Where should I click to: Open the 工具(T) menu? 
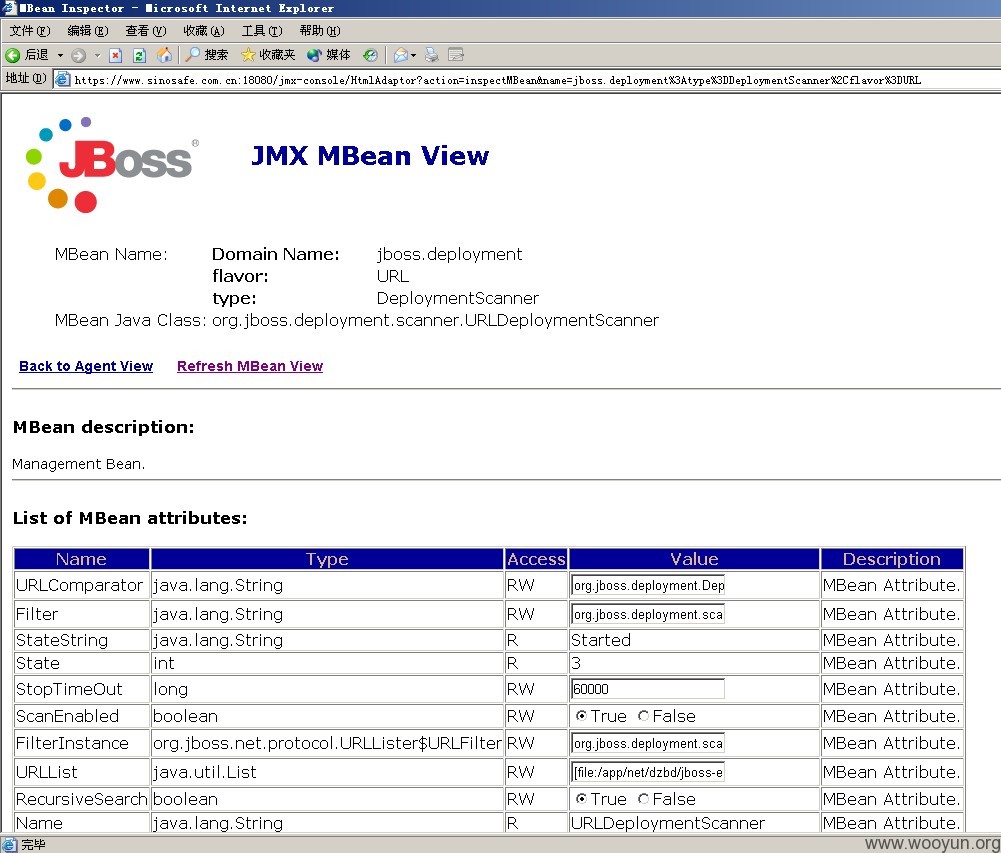[x=262, y=31]
